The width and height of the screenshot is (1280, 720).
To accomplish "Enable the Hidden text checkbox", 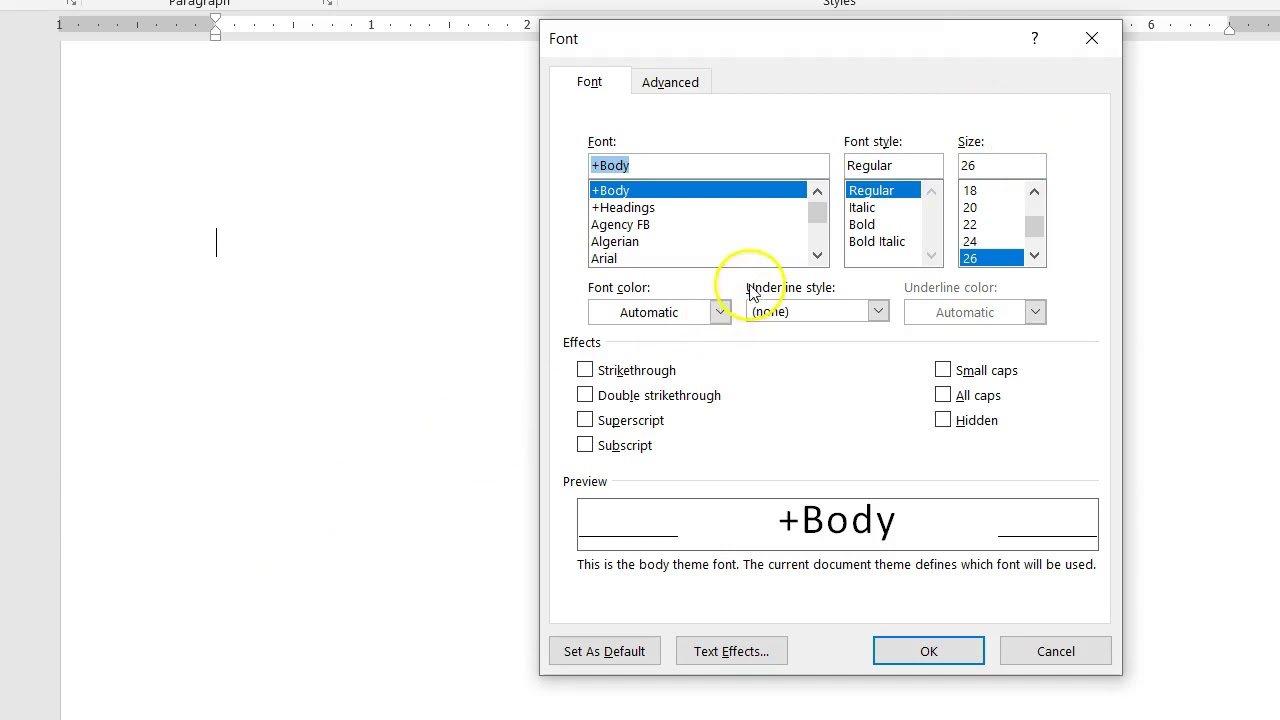I will [x=943, y=420].
